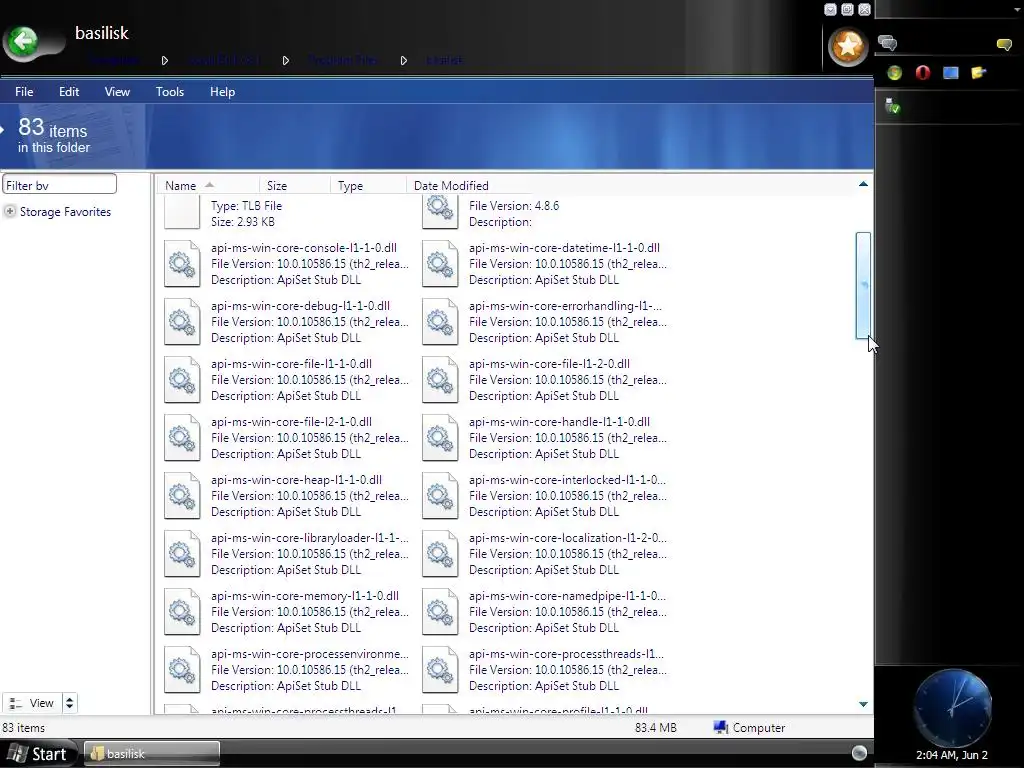Click the vertical scrollbar thumb
The height and width of the screenshot is (768, 1024).
[863, 285]
